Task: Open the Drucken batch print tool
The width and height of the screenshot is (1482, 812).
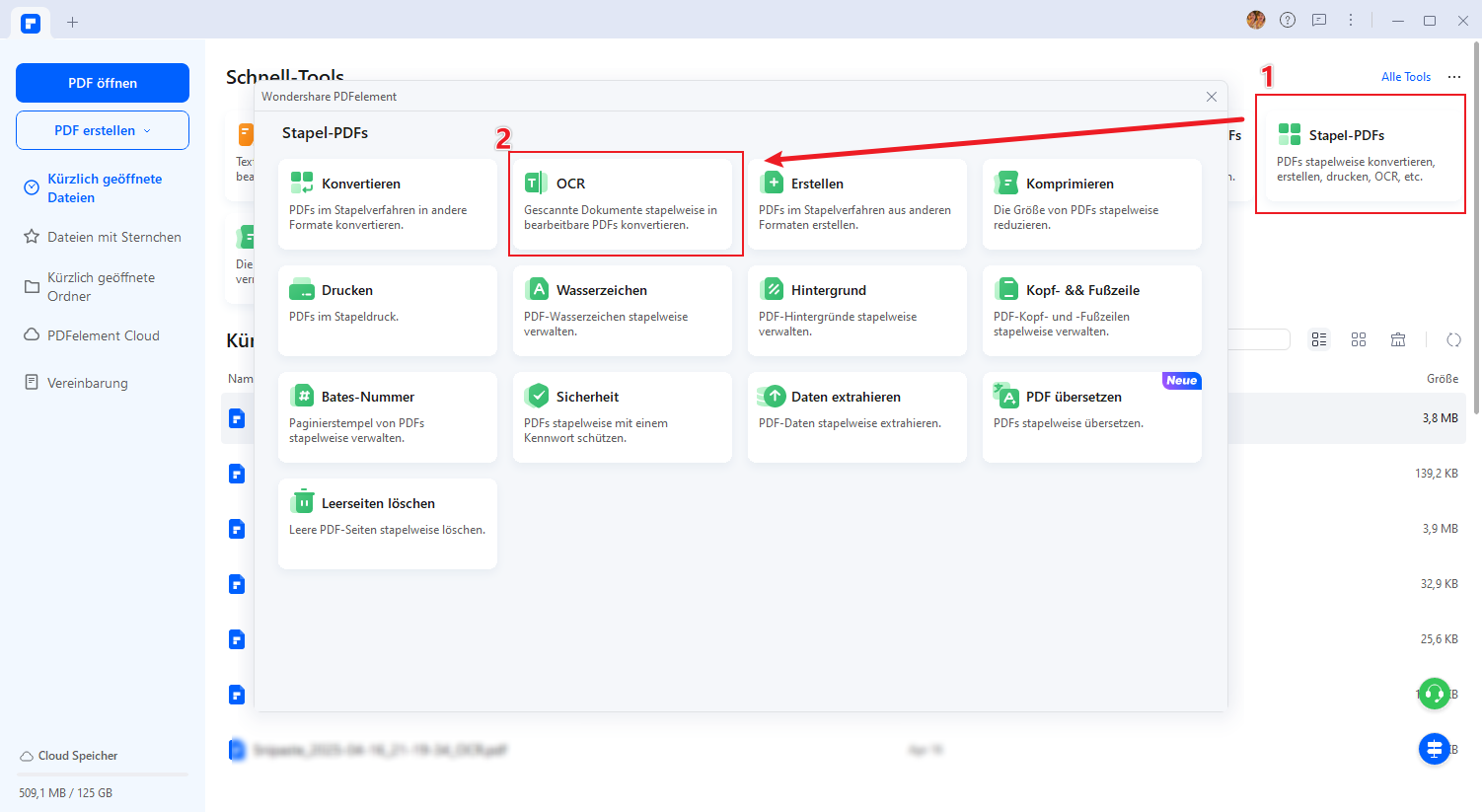Action: click(x=388, y=311)
